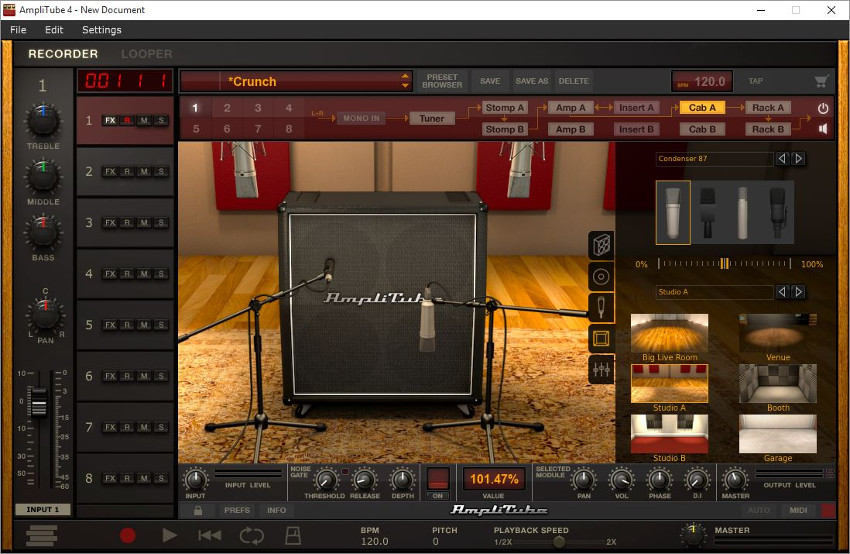Select next microphone with right arrow

pyautogui.click(x=799, y=159)
